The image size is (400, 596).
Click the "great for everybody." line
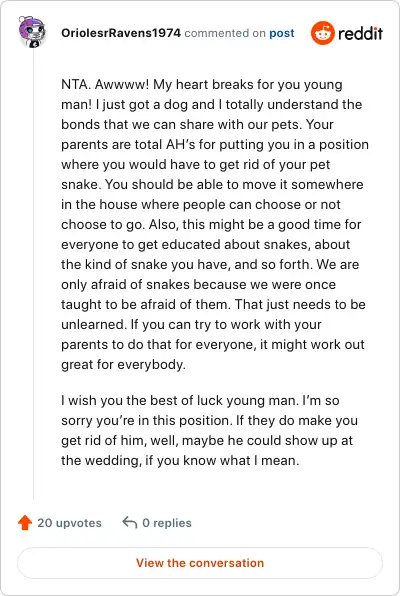pyautogui.click(x=123, y=365)
